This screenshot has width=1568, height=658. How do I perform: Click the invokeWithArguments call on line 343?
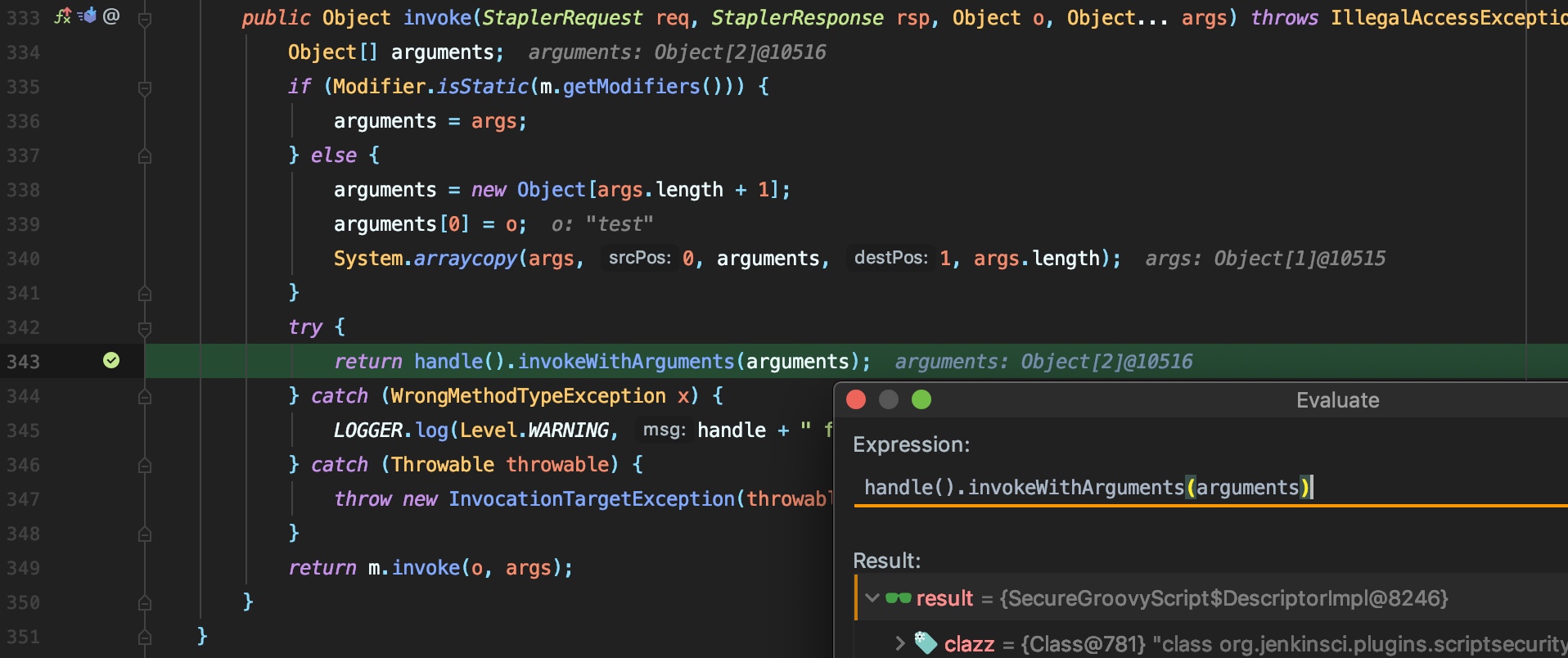point(626,362)
